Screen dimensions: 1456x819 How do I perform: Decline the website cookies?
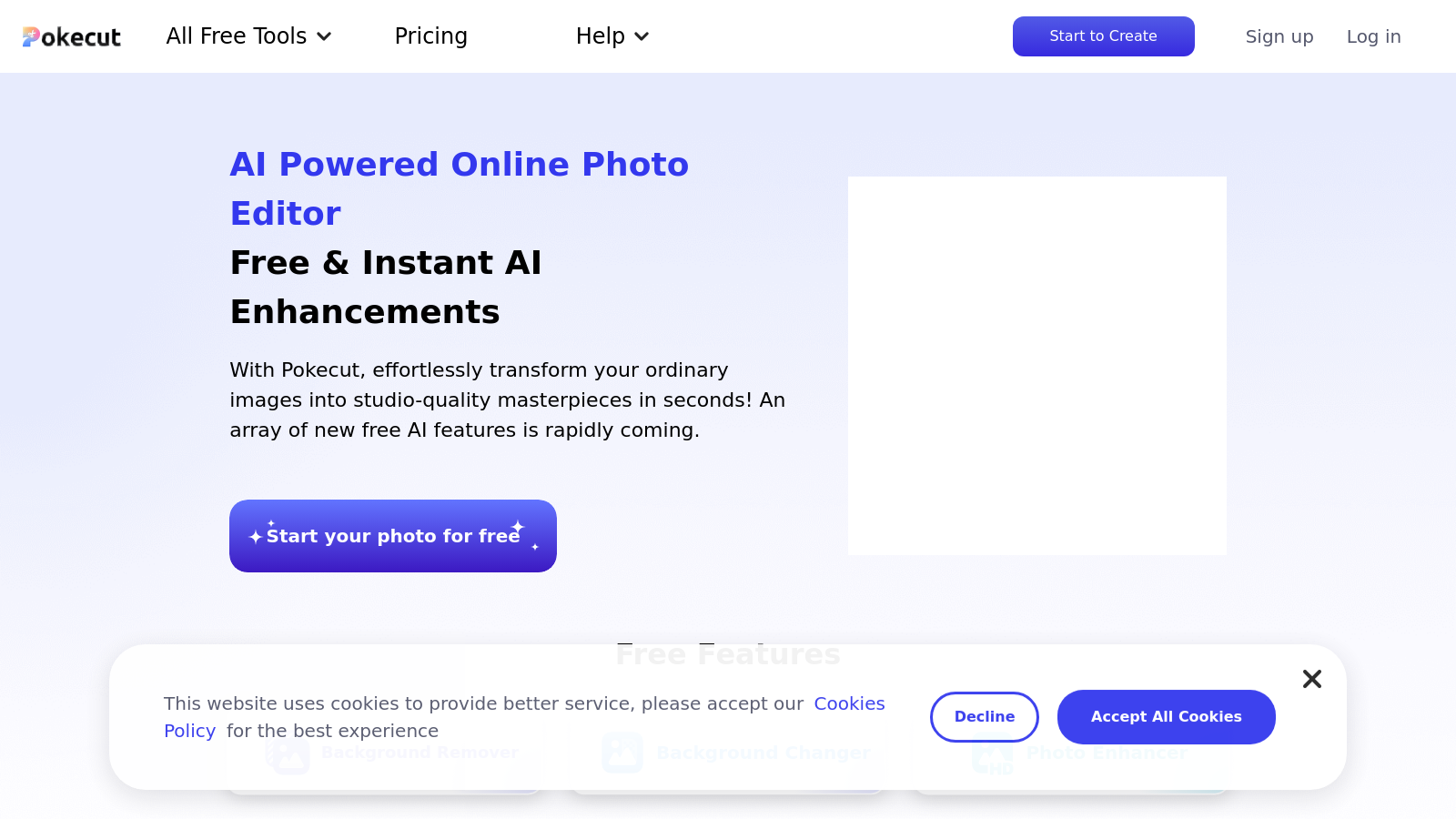(984, 716)
